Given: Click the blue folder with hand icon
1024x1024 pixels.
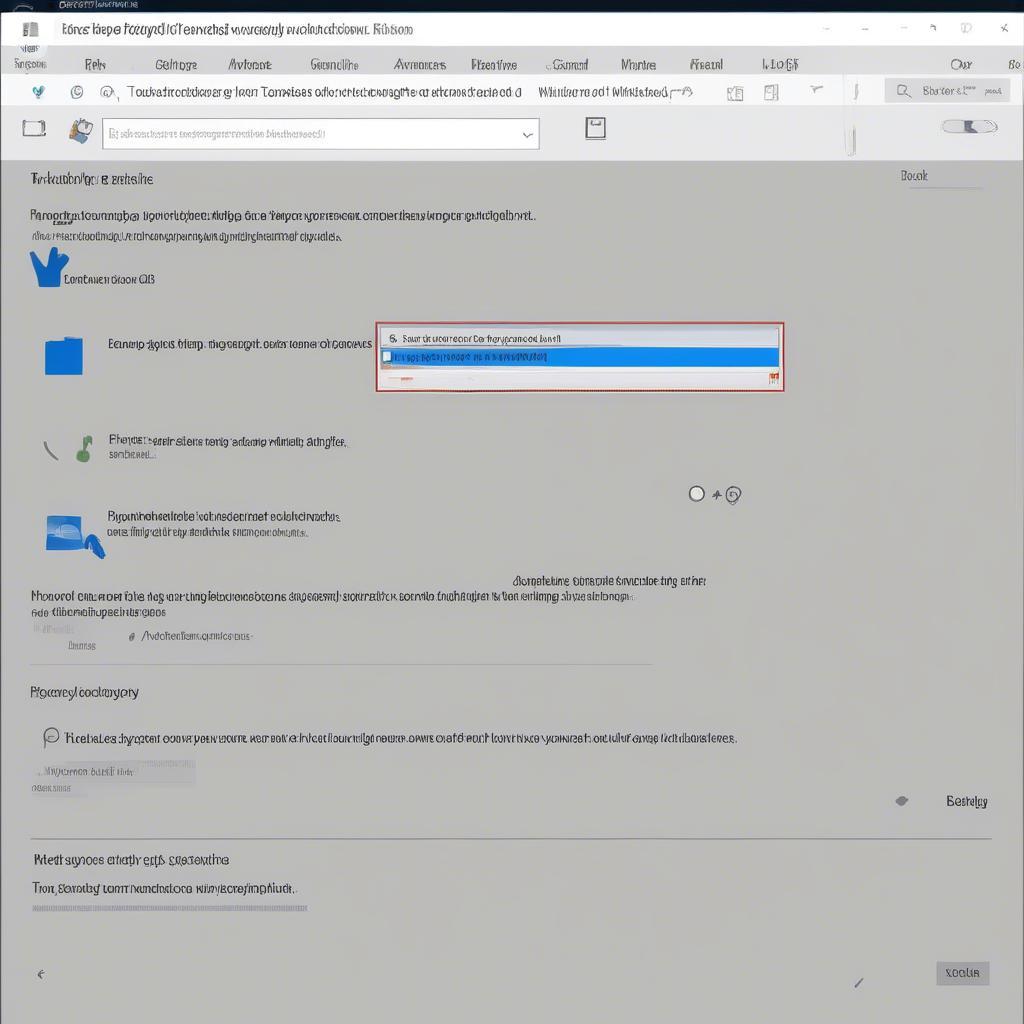Looking at the screenshot, I should pyautogui.click(x=75, y=536).
